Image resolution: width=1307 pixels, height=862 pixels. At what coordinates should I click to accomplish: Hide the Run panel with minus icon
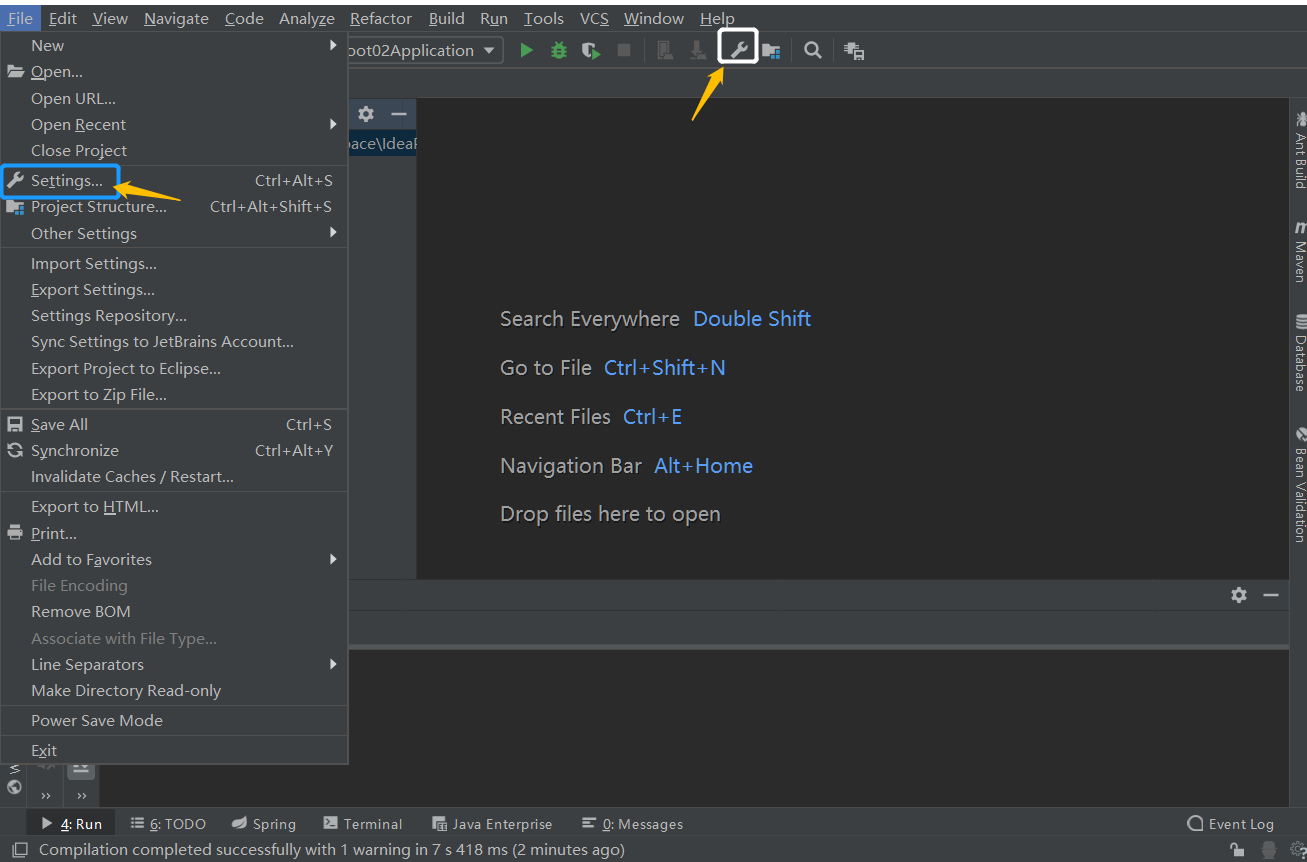1271,595
